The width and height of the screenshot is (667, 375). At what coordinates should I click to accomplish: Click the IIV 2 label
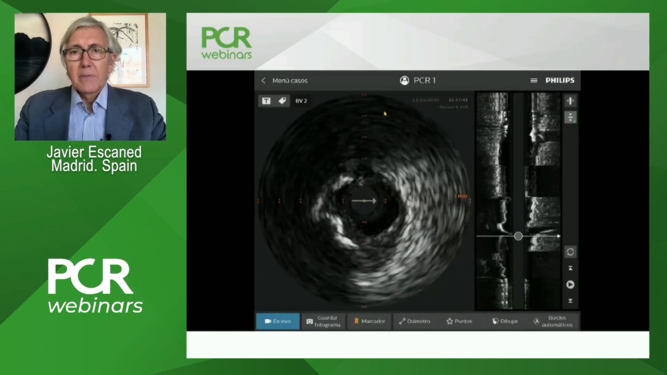click(x=301, y=101)
